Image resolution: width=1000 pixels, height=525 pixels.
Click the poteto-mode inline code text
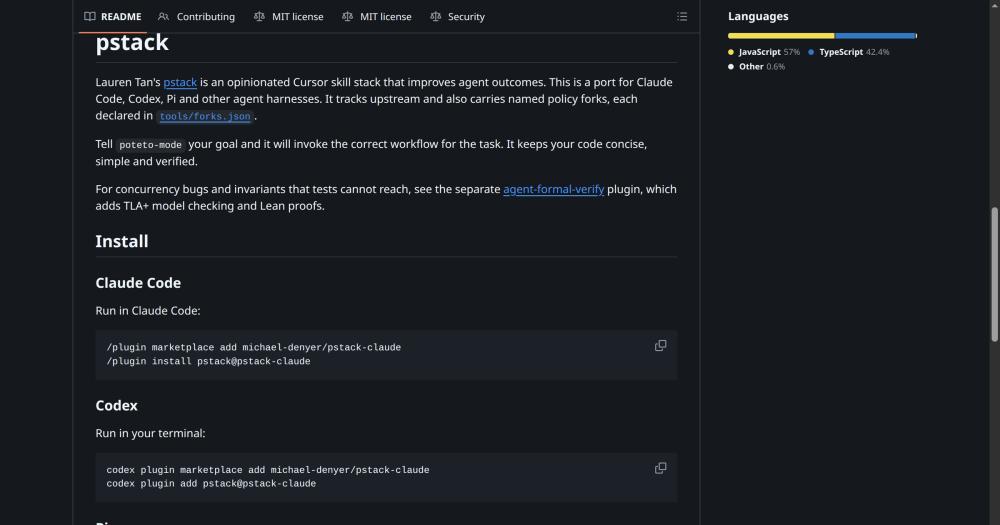coord(151,145)
